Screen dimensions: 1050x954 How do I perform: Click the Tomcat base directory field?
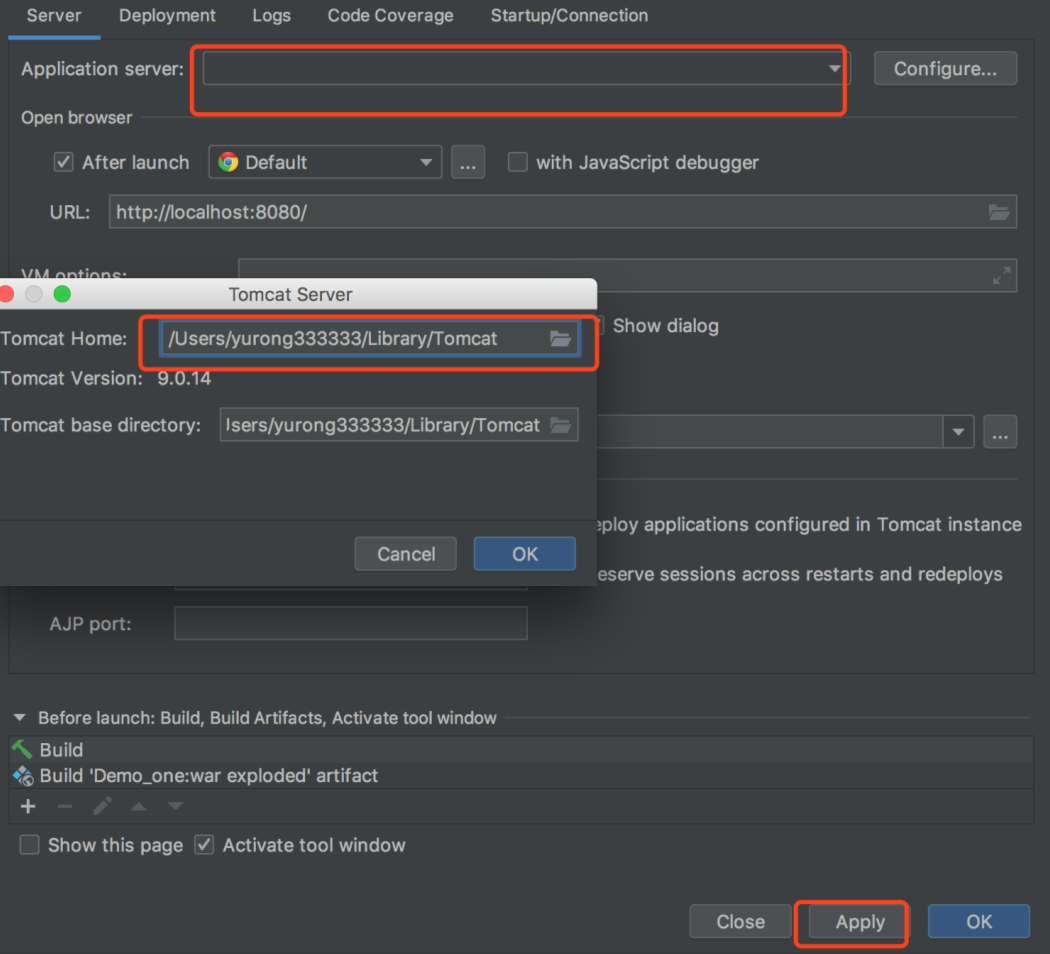398,424
